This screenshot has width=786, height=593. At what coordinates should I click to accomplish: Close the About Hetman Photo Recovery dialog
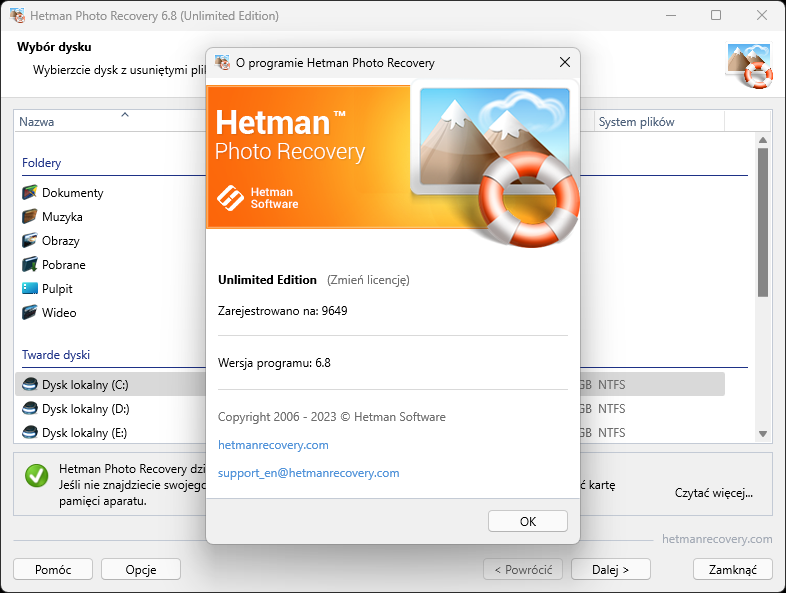[x=565, y=62]
